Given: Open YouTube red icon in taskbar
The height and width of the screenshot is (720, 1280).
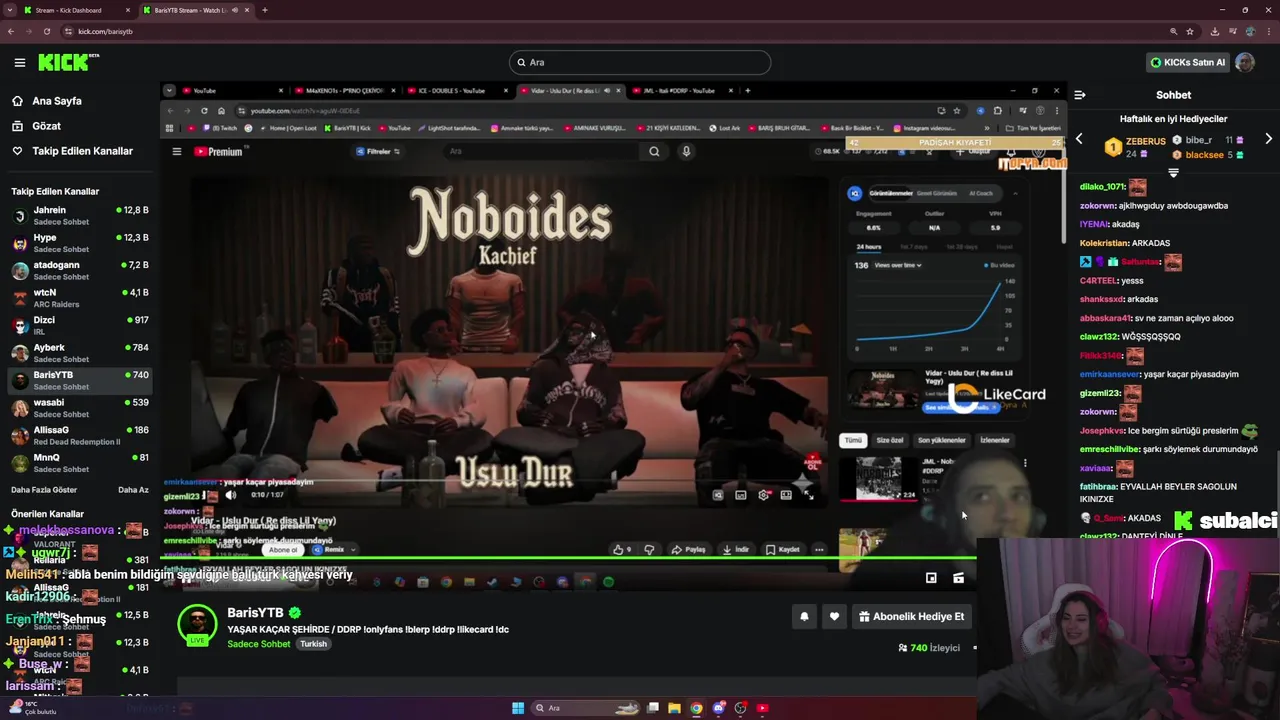Looking at the screenshot, I should (x=762, y=708).
